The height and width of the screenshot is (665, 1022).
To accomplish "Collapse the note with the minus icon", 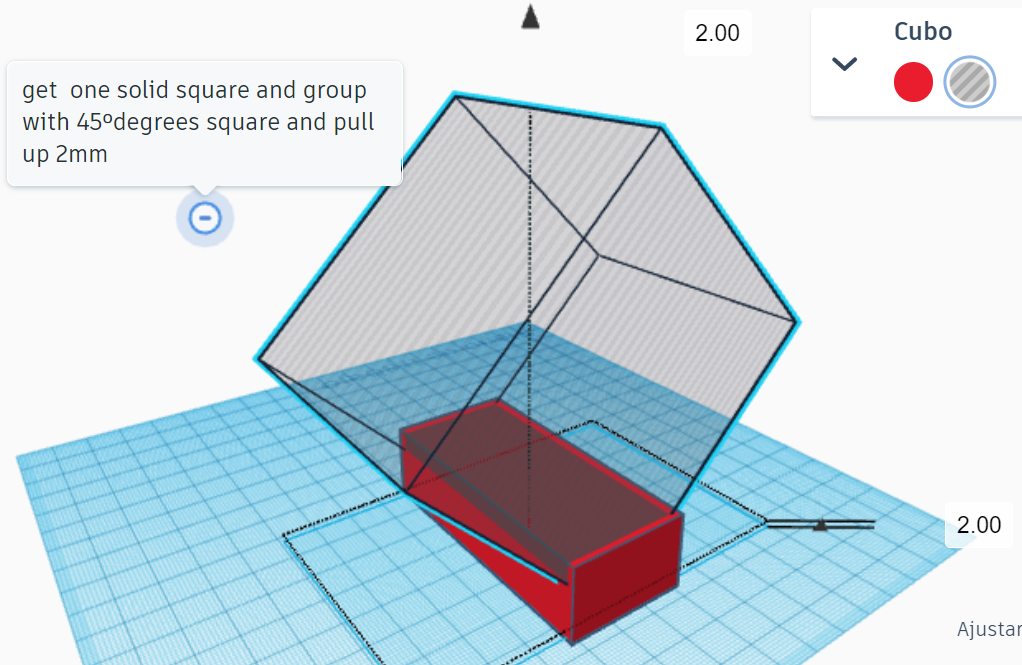I will (x=205, y=218).
